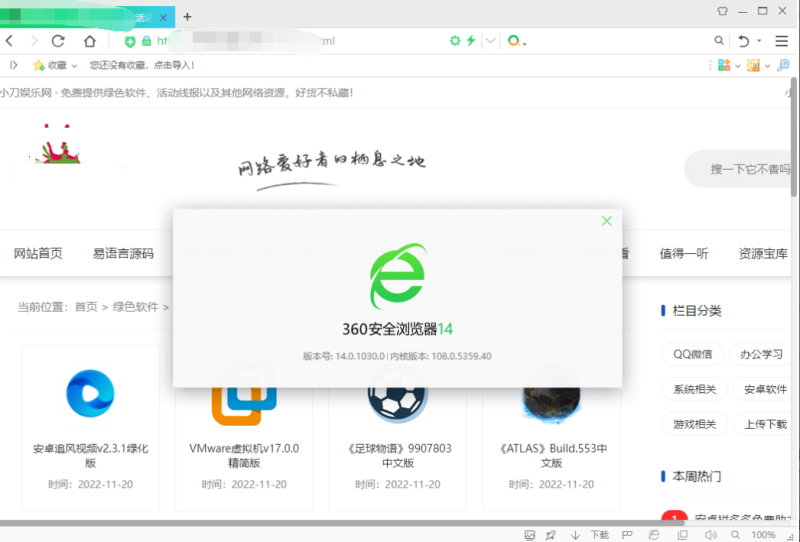The height and width of the screenshot is (542, 800).
Task: Open the QQ微信 category tag
Action: [692, 354]
